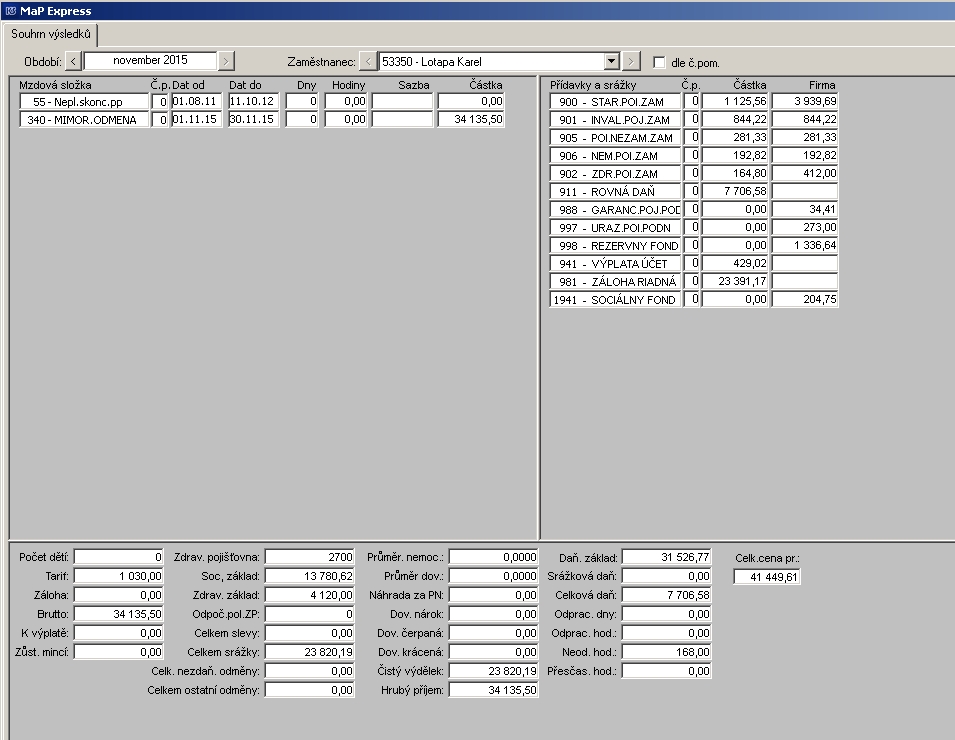Select the '1941 - SOCIÁLNY FOND' row

click(x=615, y=300)
